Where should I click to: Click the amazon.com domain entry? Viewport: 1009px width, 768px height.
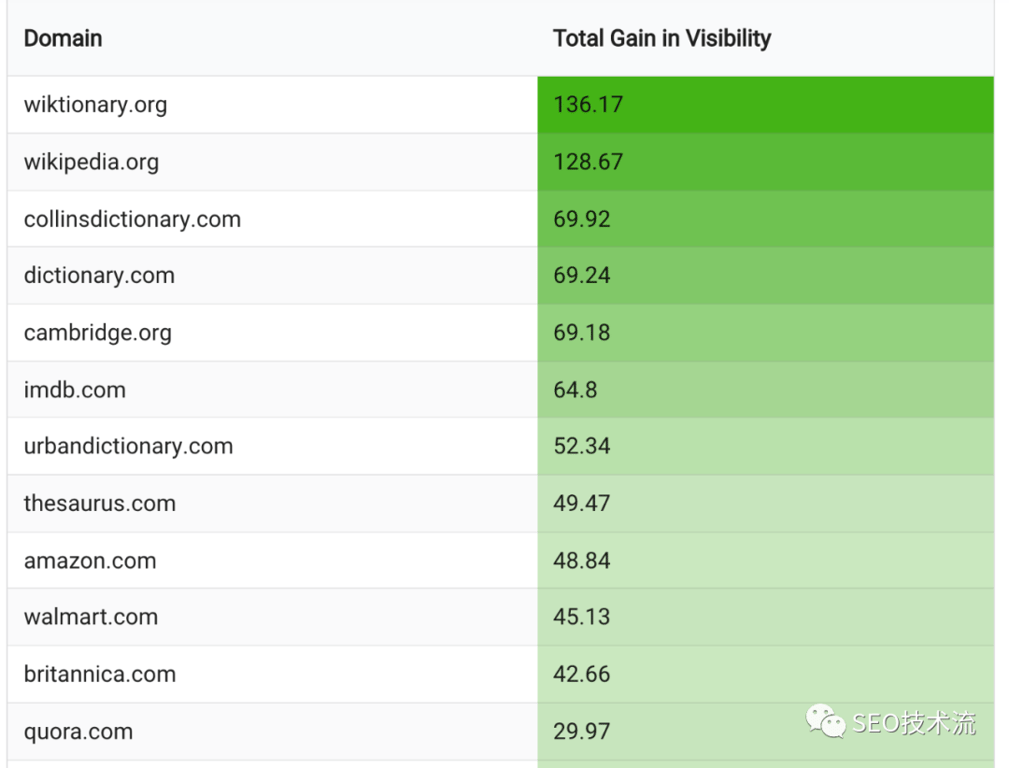[90, 561]
